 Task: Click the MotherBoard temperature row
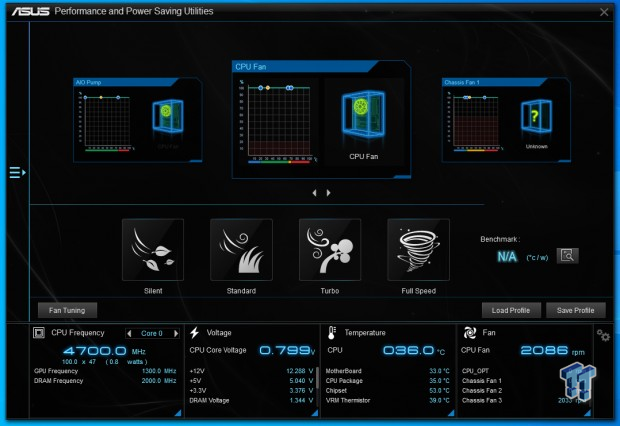pyautogui.click(x=388, y=371)
